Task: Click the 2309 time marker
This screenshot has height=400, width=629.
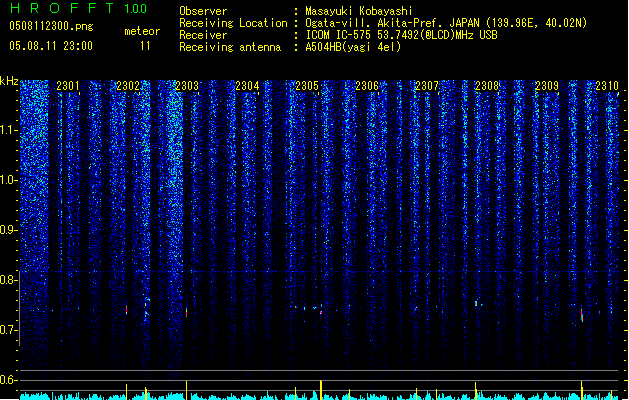Action: tap(547, 86)
